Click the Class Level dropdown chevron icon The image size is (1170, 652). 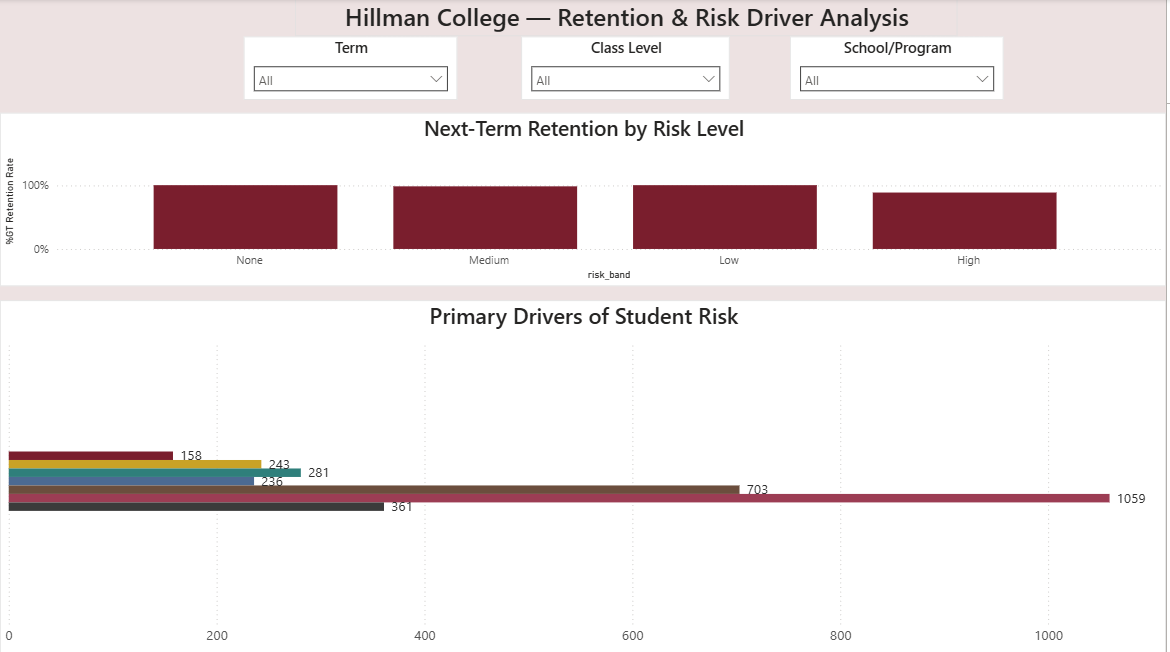[710, 78]
